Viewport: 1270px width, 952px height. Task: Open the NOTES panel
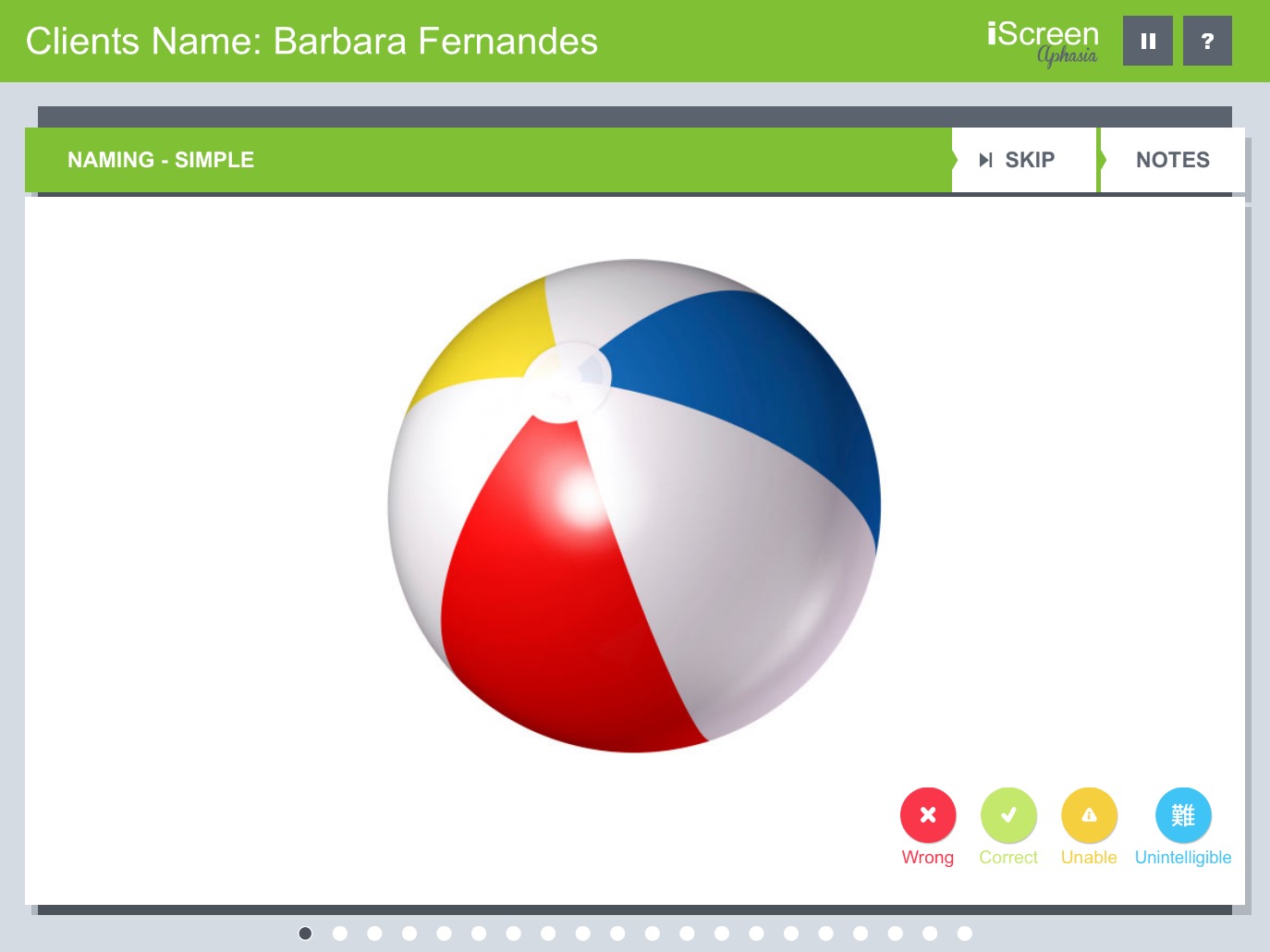tap(1172, 160)
